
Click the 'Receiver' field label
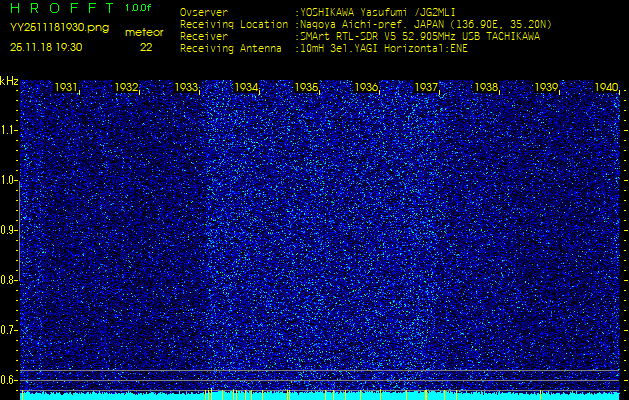pos(204,37)
